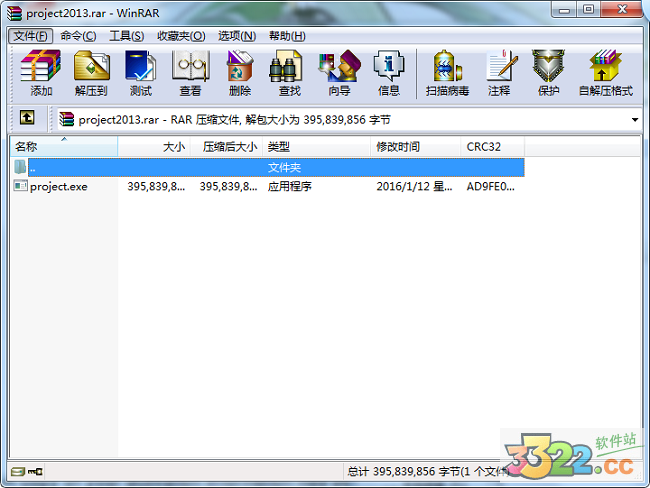The height and width of the screenshot is (488, 650).
Task: Open the 工具(S) menu
Action: click(126, 36)
